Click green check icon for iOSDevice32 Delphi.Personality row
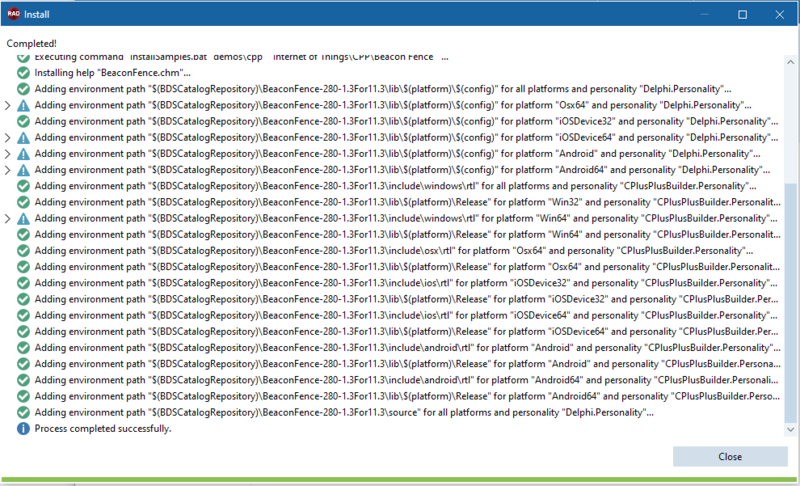Image resolution: width=800 pixels, height=486 pixels. (x=23, y=121)
